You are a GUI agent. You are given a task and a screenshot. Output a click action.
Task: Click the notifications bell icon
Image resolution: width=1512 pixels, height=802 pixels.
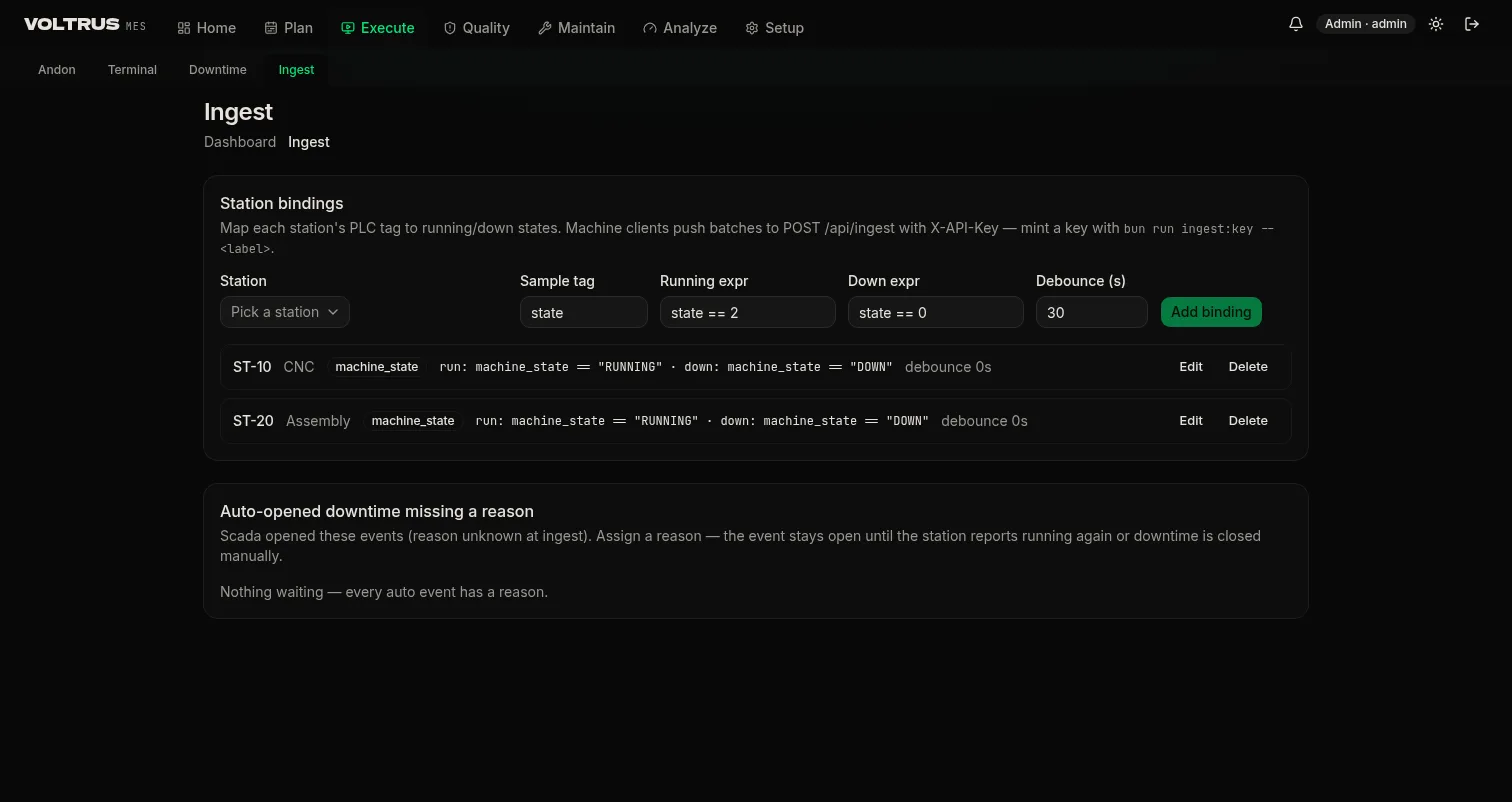click(x=1296, y=24)
